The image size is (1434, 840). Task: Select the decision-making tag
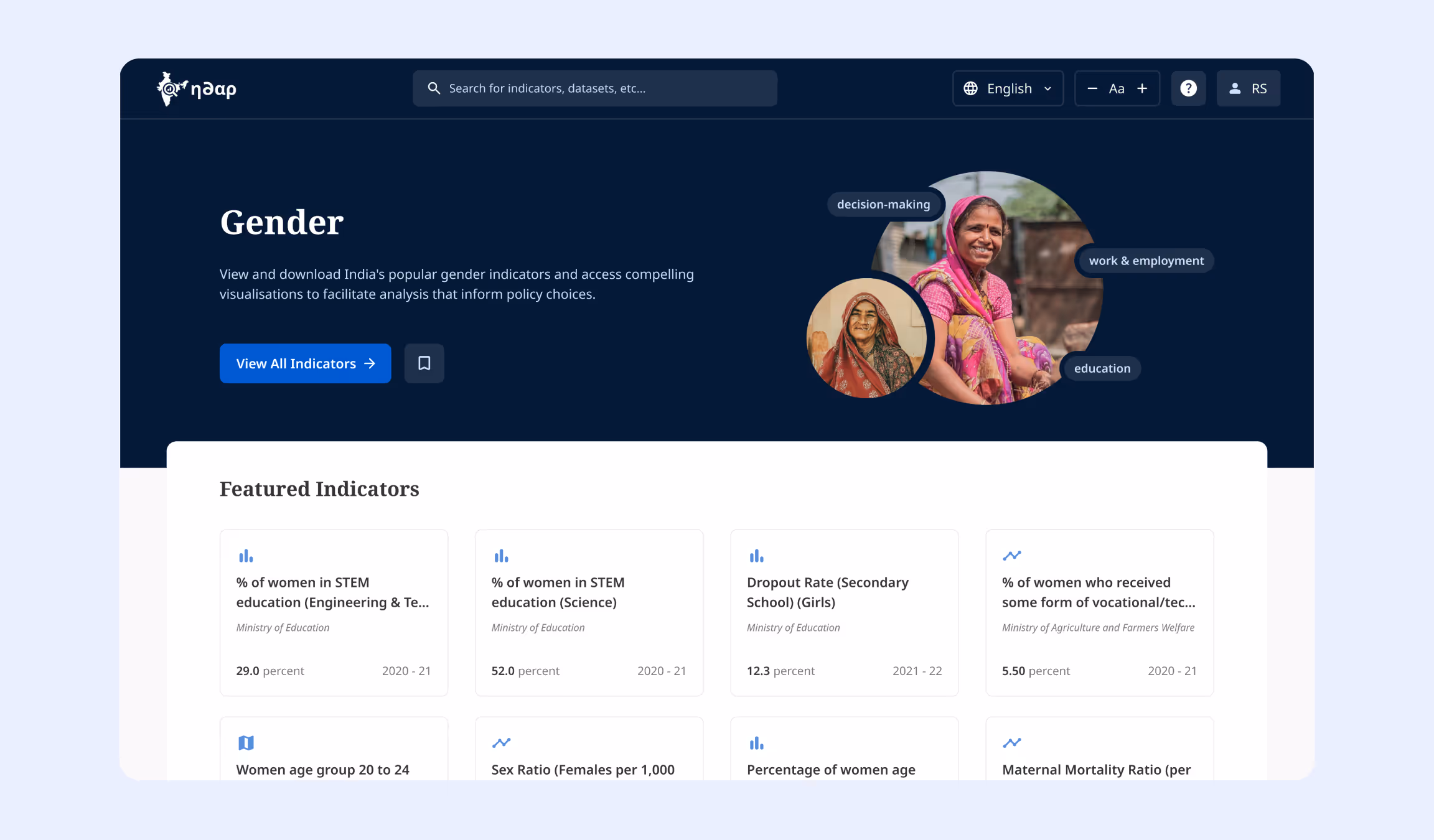pos(883,204)
